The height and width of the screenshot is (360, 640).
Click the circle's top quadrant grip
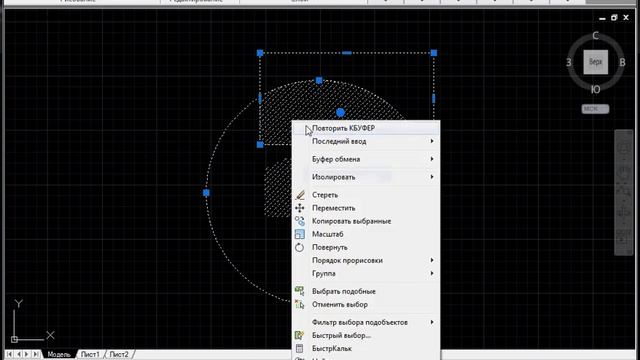point(319,81)
